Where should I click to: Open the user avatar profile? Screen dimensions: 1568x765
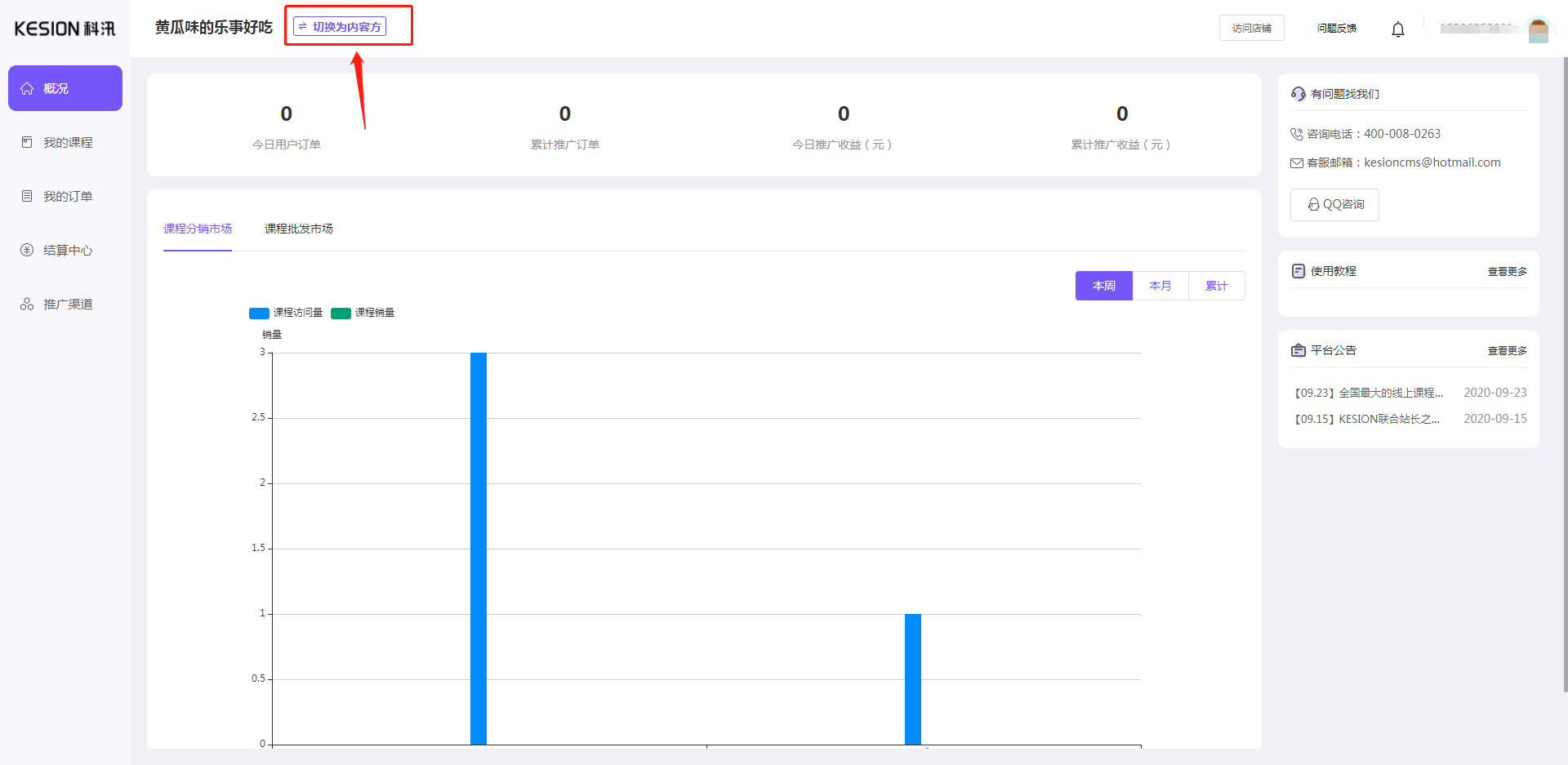(1538, 29)
